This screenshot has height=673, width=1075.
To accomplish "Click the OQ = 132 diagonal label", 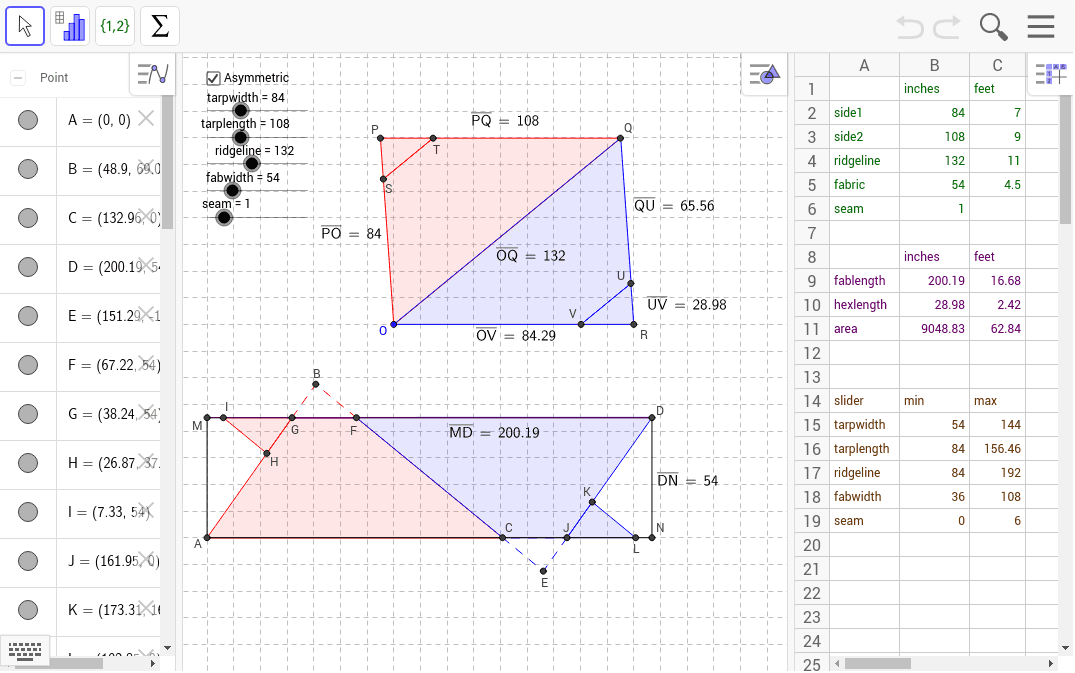I will [x=531, y=256].
